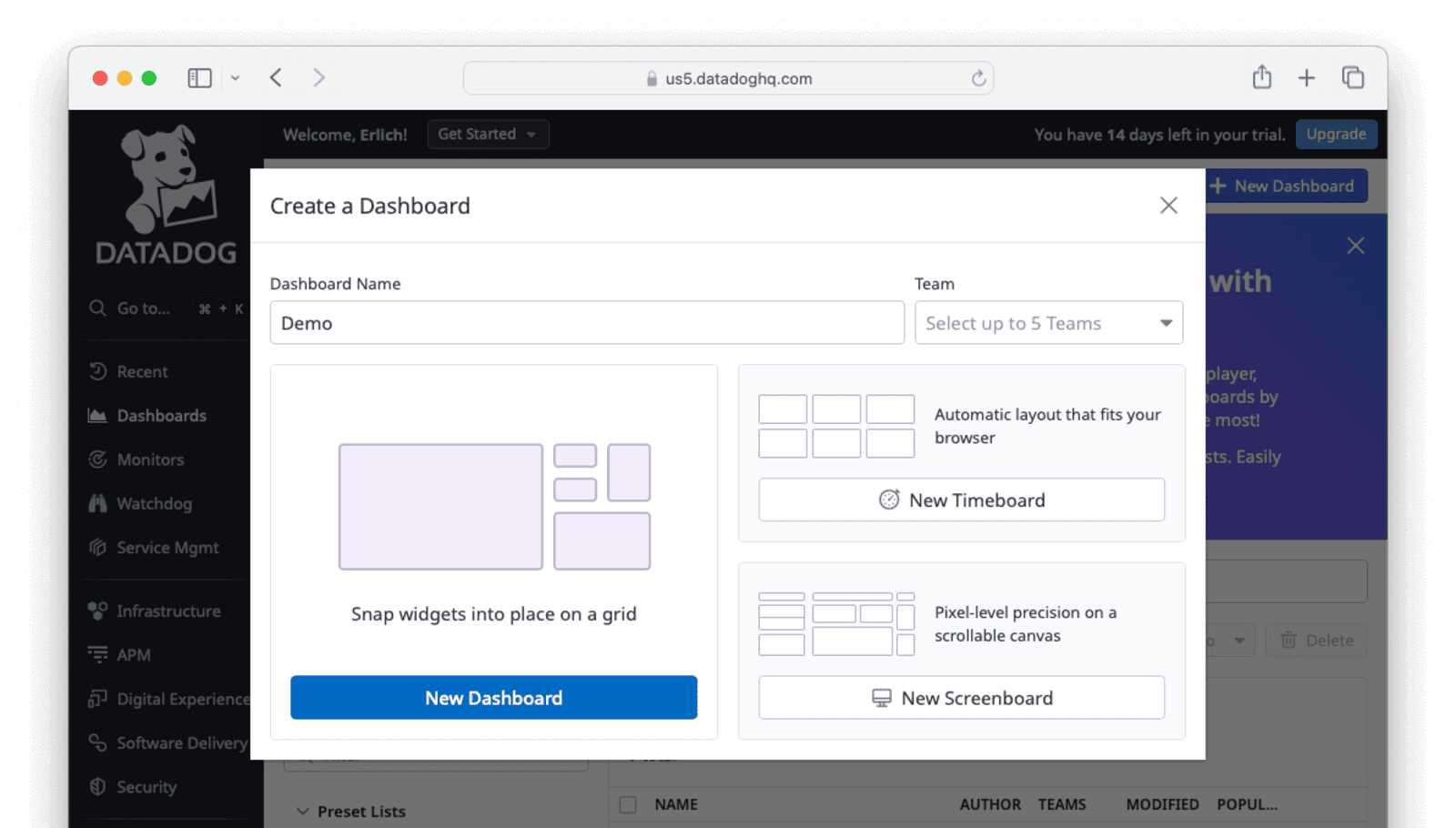
Task: Click the Dashboard Name field
Action: tap(587, 323)
